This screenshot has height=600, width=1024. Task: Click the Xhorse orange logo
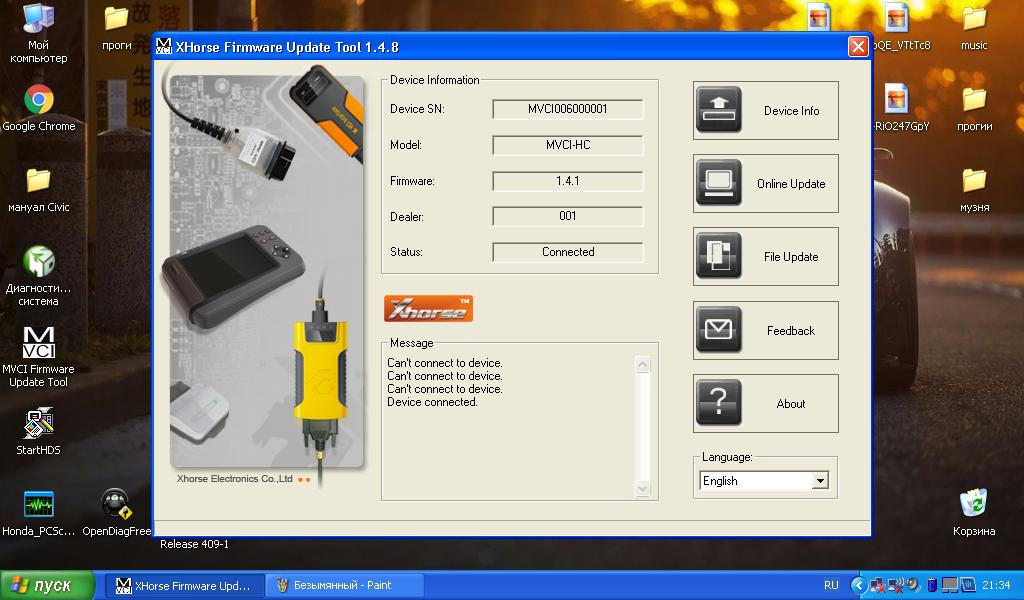(428, 308)
